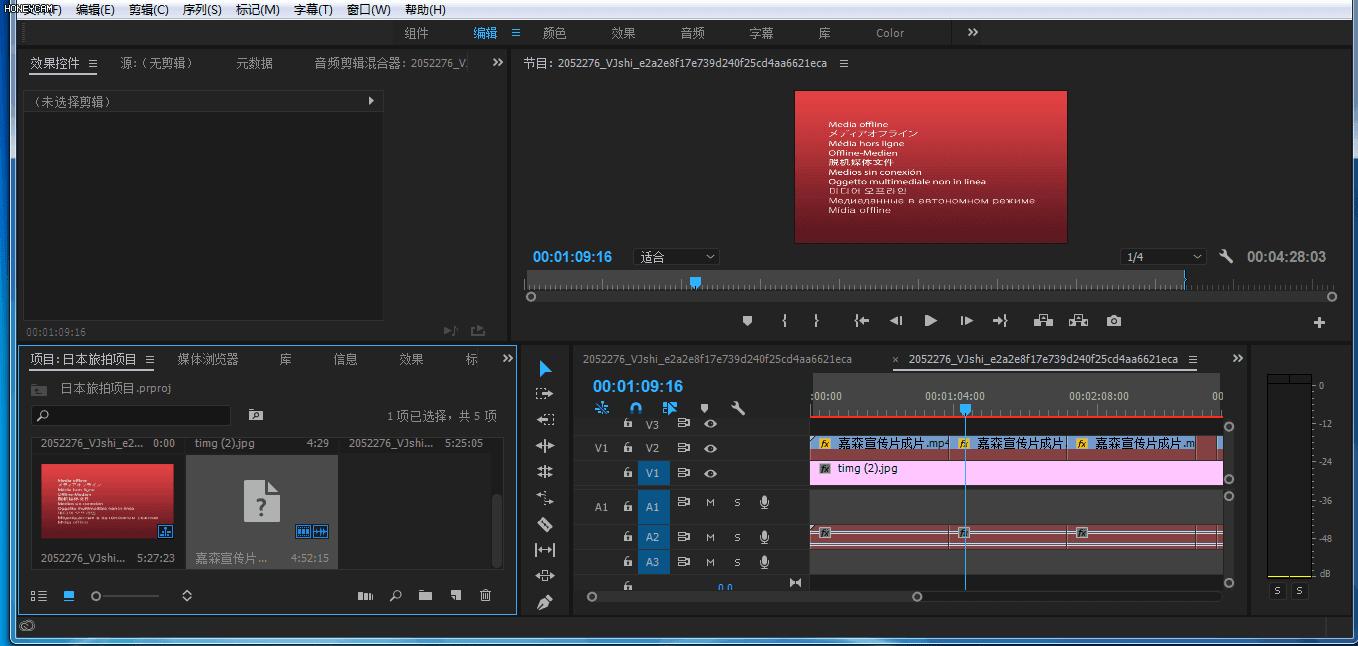
Task: Select the Slip tool
Action: tap(545, 550)
